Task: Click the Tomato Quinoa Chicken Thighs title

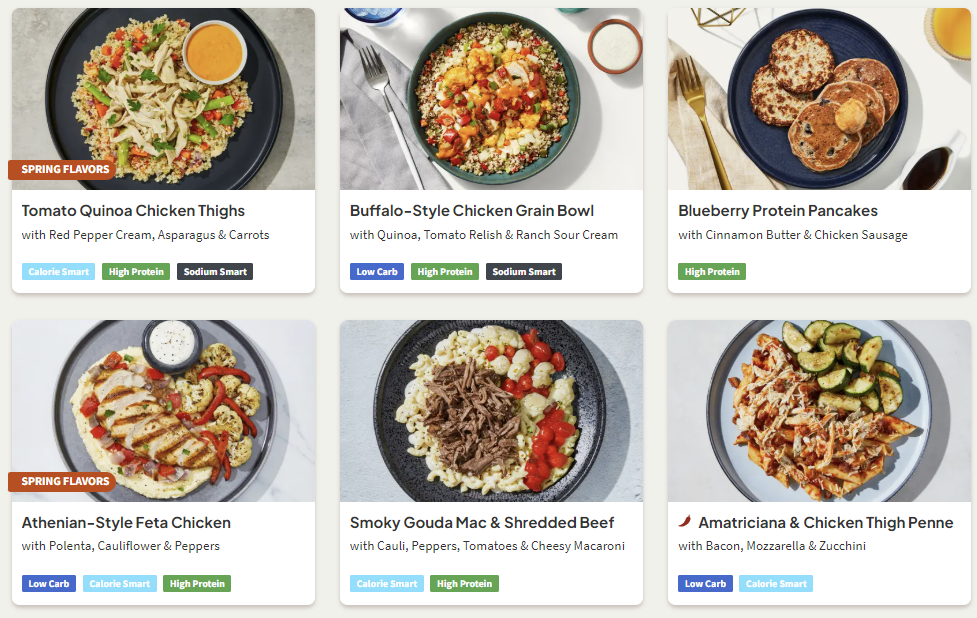Action: [133, 211]
